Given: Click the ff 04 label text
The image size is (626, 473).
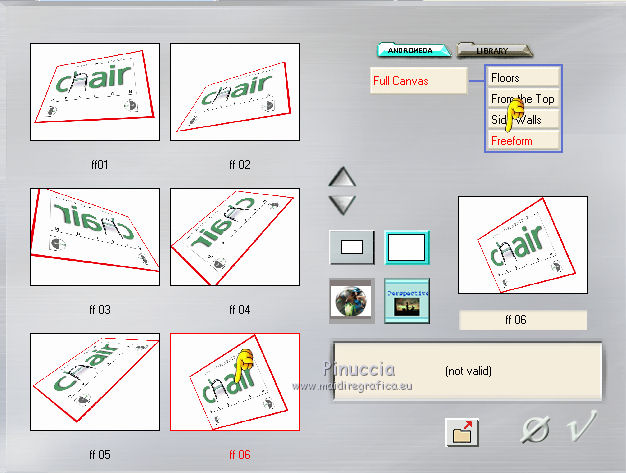Looking at the screenshot, I should pyautogui.click(x=240, y=310).
